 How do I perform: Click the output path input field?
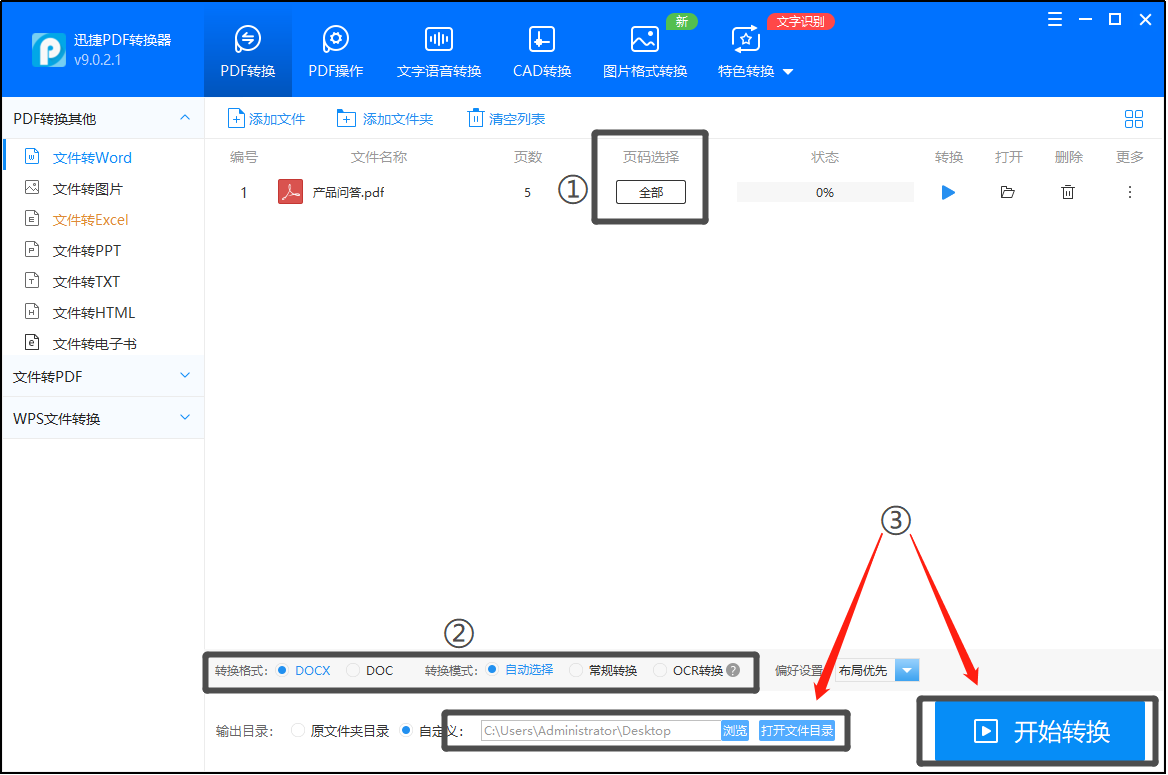tap(600, 731)
